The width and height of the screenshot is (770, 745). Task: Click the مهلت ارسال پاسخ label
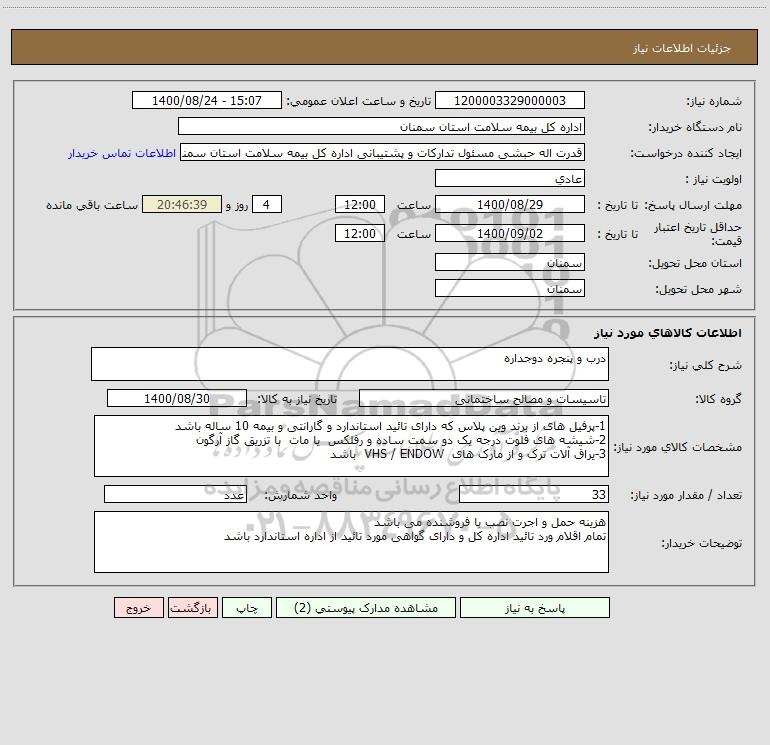693,205
